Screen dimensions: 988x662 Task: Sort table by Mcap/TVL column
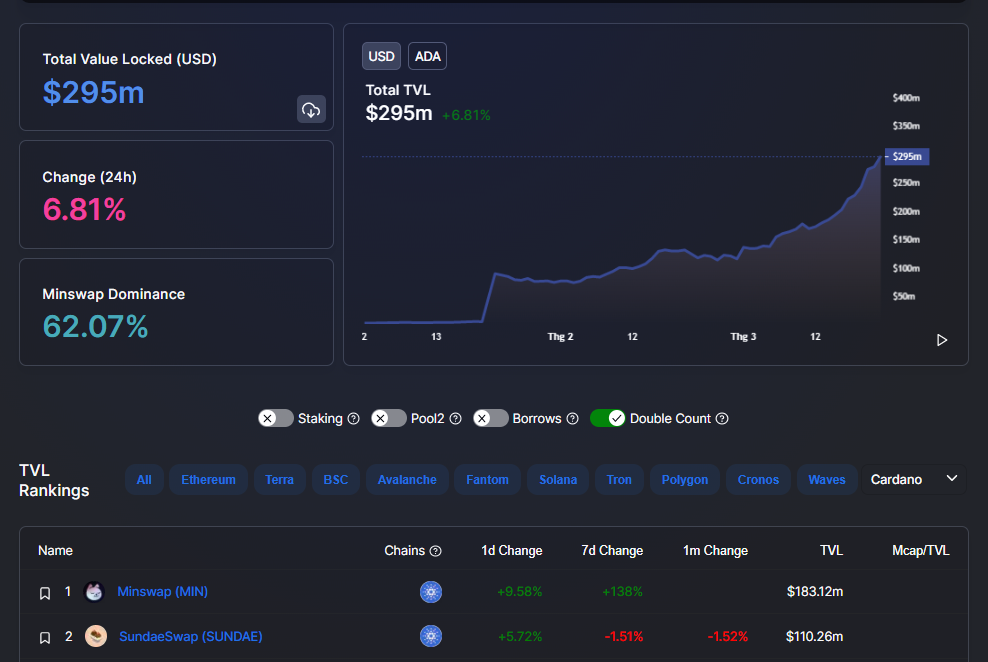[x=921, y=551]
